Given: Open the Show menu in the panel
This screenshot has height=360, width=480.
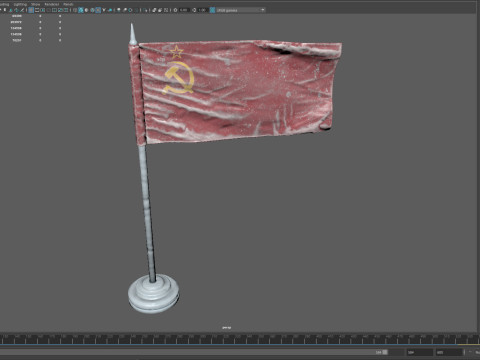Looking at the screenshot, I should coord(36,4).
